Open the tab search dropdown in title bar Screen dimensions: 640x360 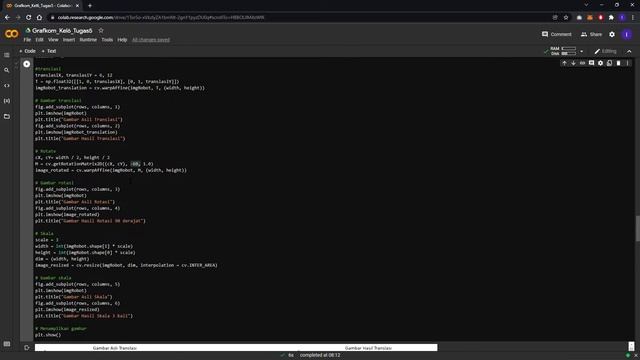click(x=586, y=5)
